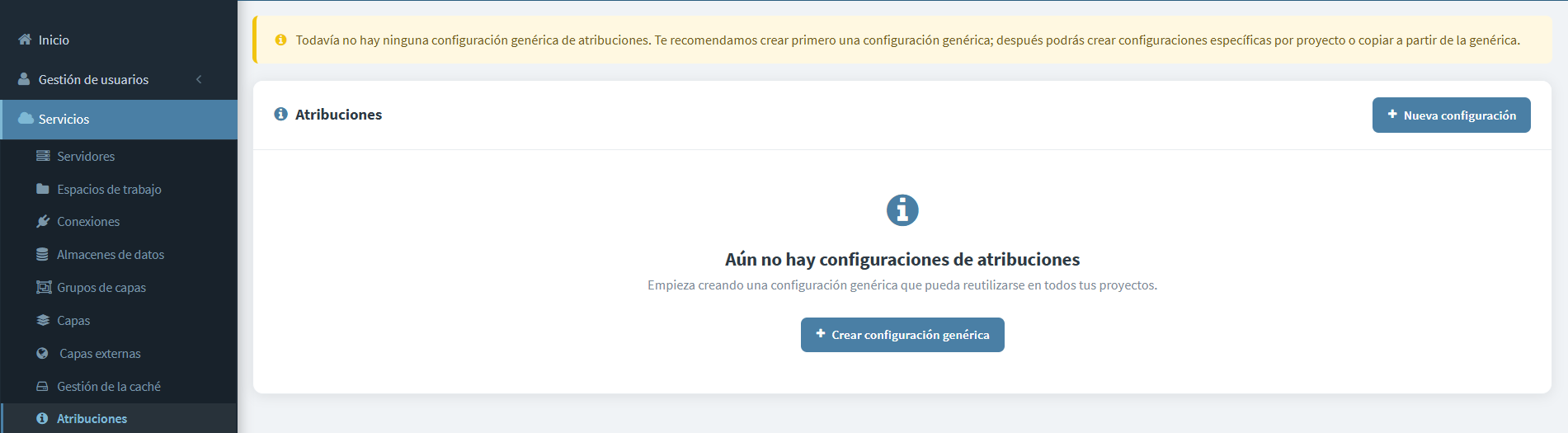Click plus icon in Crear configuración genérica
Screen dimensions: 1568x433
pyautogui.click(x=821, y=334)
